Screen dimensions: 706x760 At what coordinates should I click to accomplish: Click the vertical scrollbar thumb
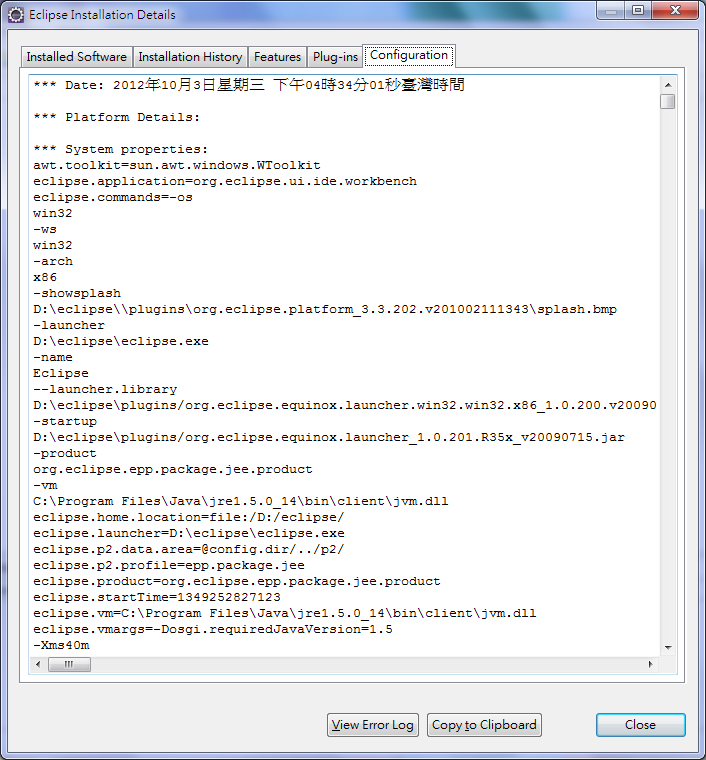668,102
